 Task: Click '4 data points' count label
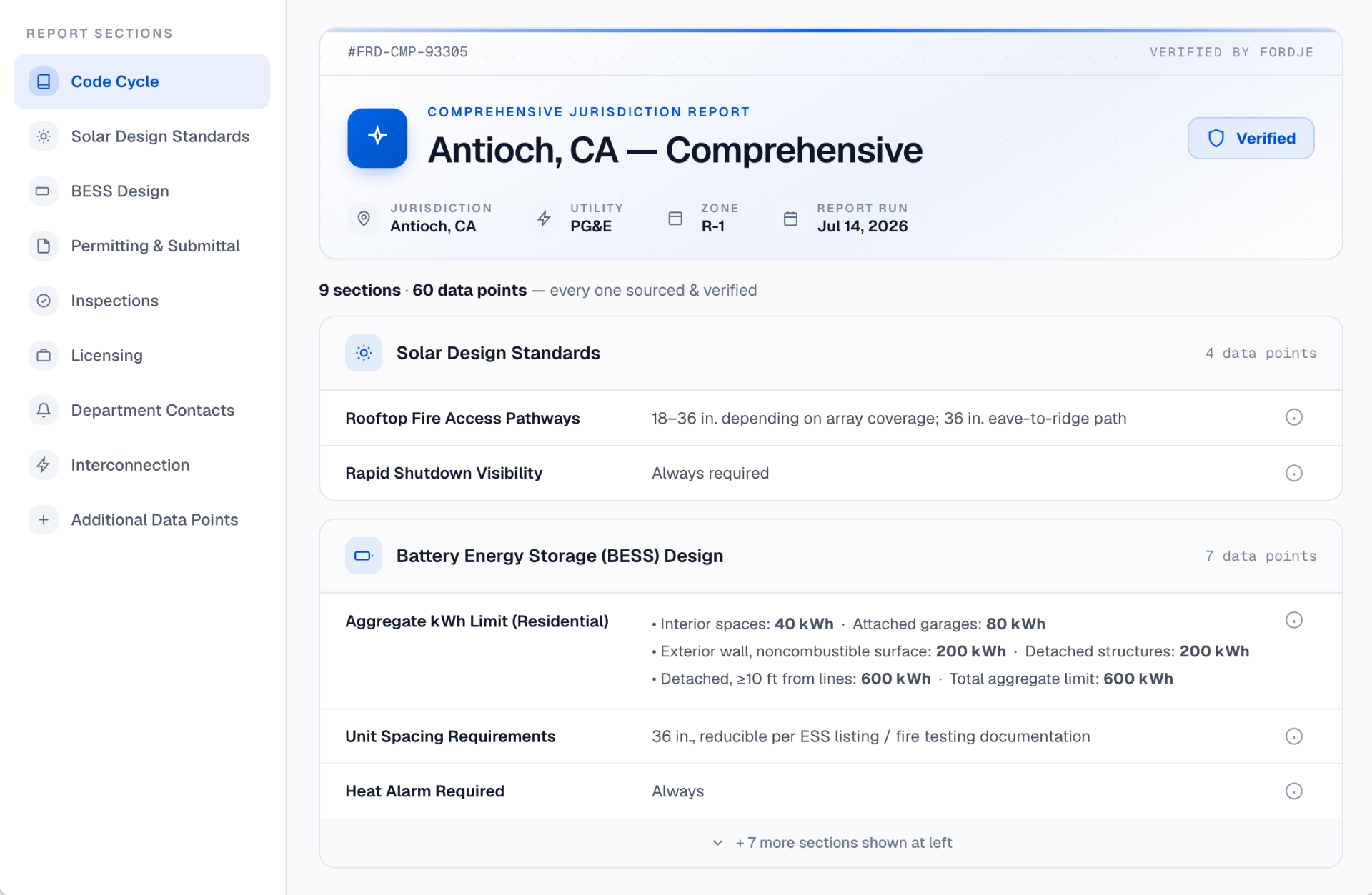point(1261,353)
